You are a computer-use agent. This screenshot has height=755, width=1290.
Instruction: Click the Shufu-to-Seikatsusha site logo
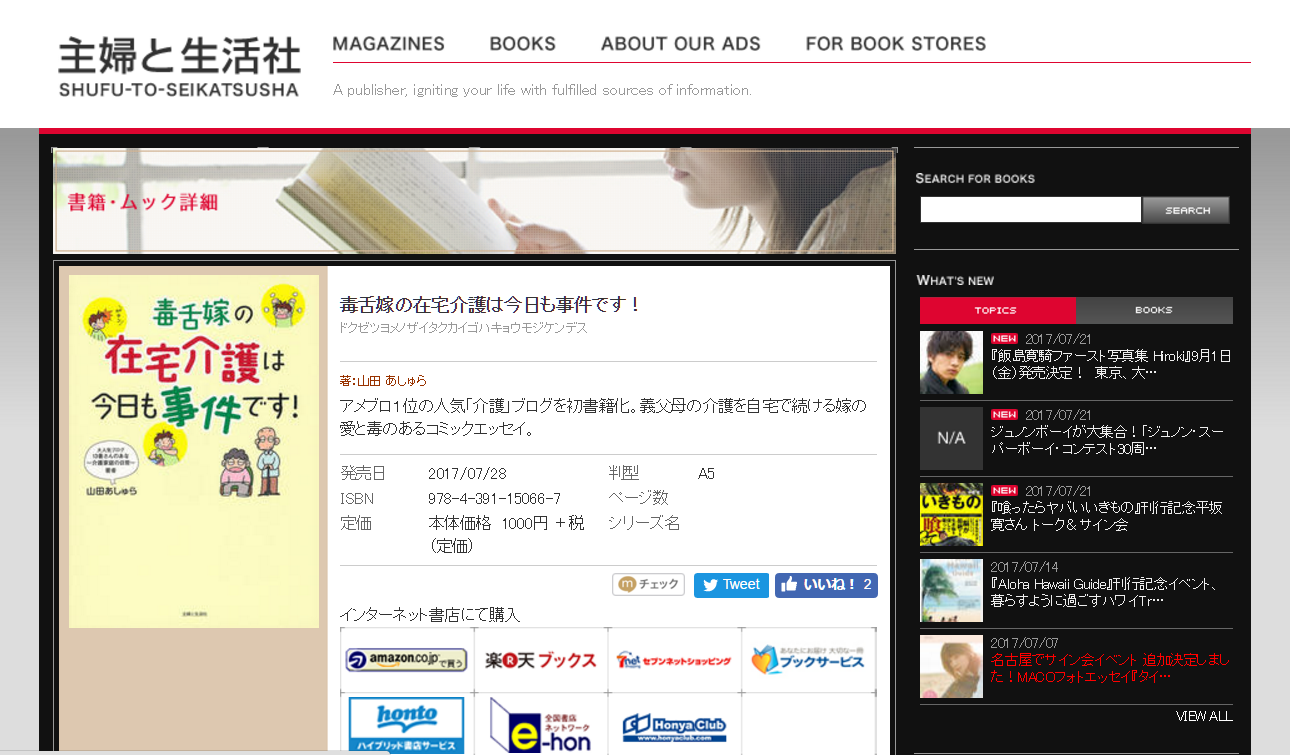179,67
